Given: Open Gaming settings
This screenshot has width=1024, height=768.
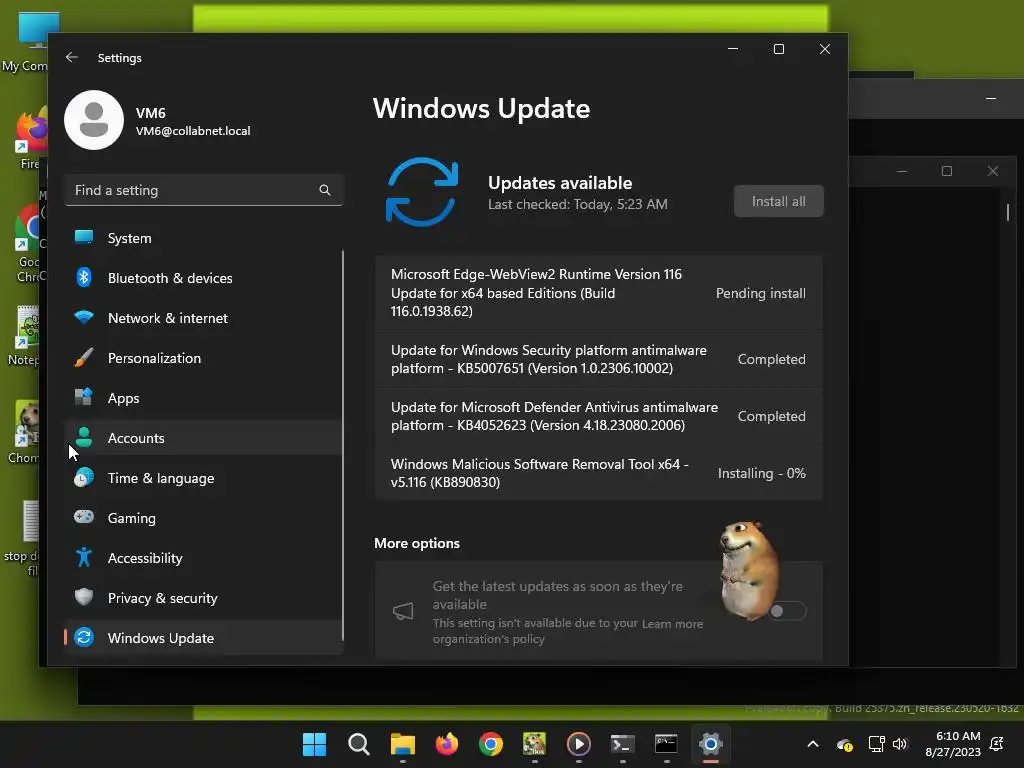Looking at the screenshot, I should coord(204,518).
